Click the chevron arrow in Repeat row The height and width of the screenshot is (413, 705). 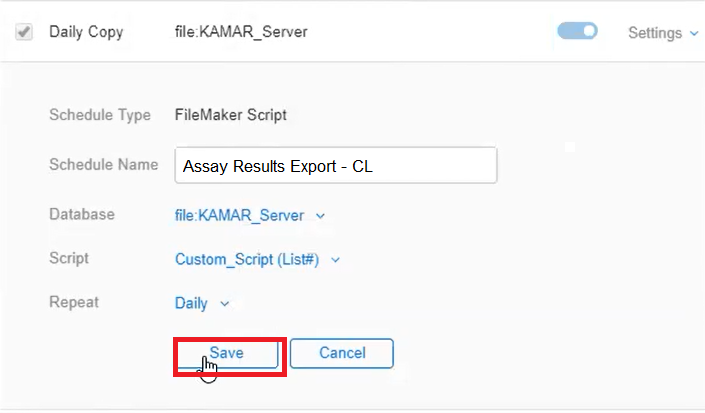(x=224, y=304)
